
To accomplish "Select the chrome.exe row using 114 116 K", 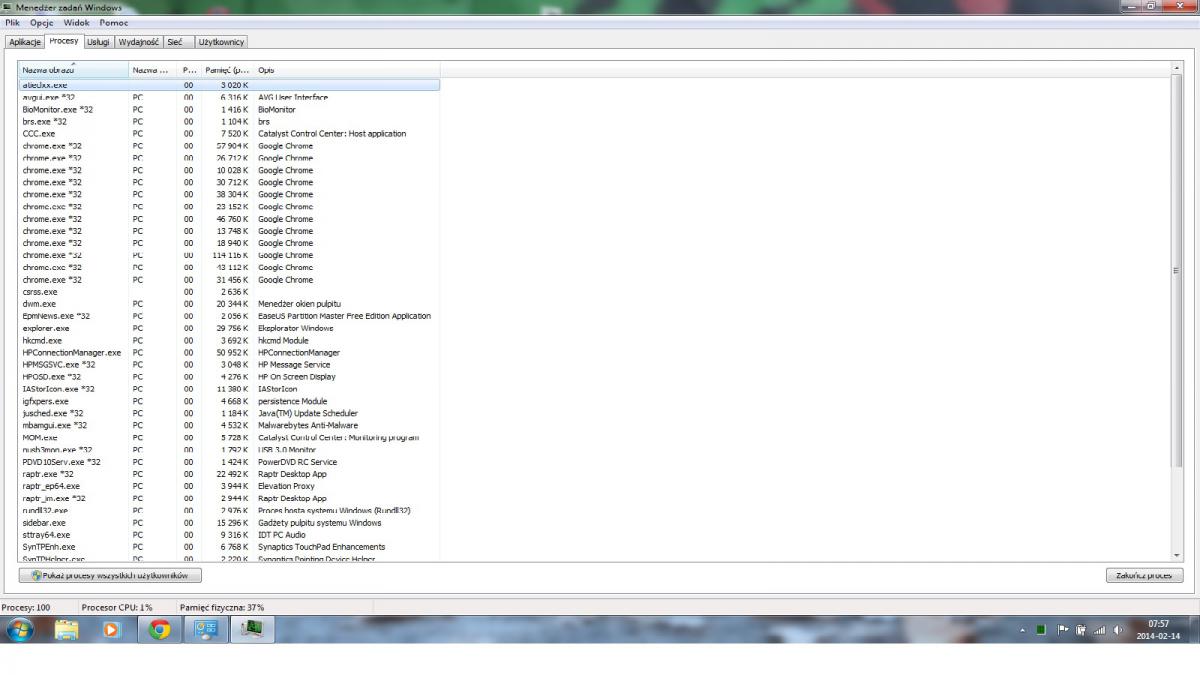I will [230, 255].
